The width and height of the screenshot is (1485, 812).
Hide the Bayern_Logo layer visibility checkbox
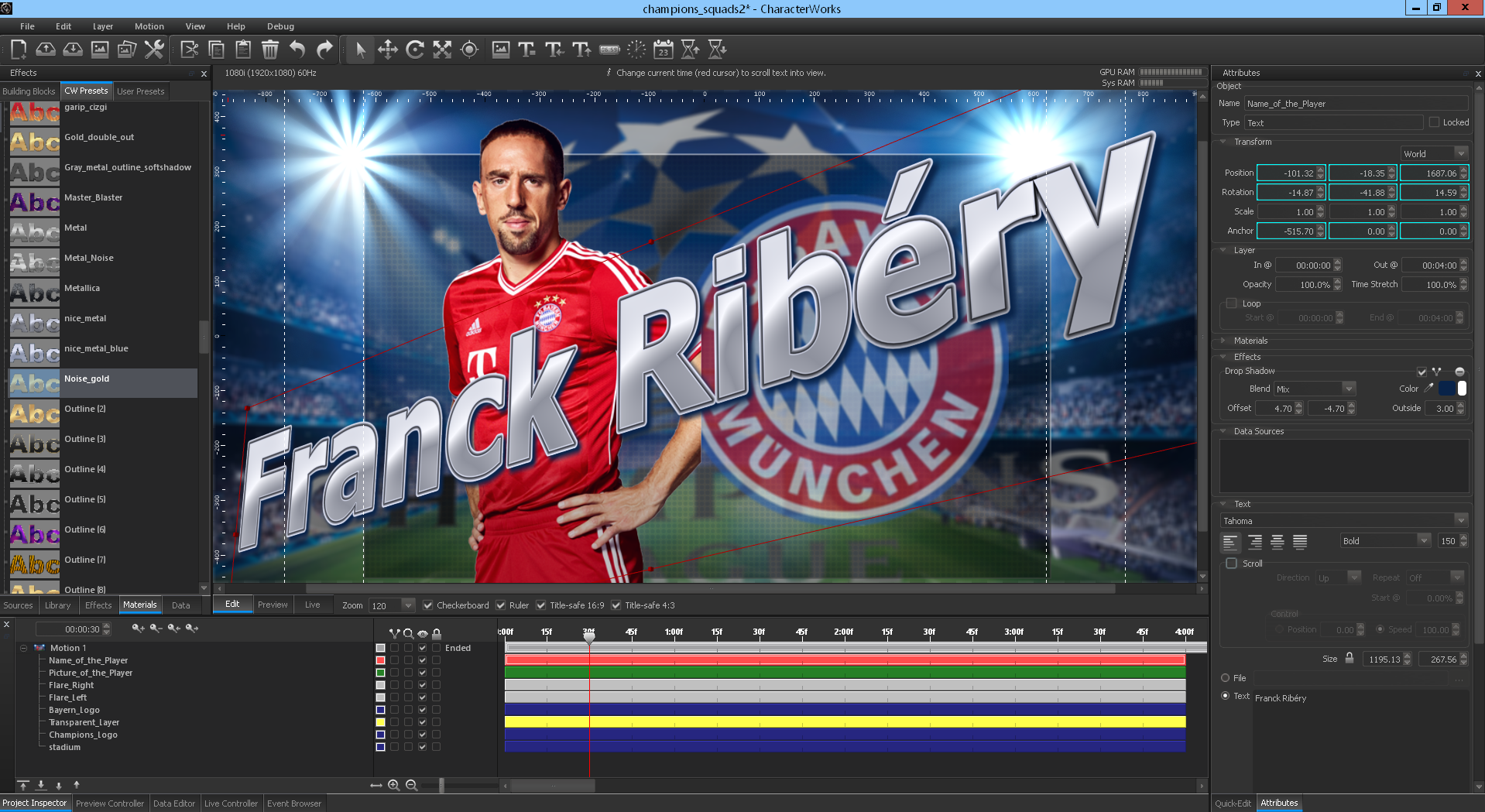coord(422,710)
